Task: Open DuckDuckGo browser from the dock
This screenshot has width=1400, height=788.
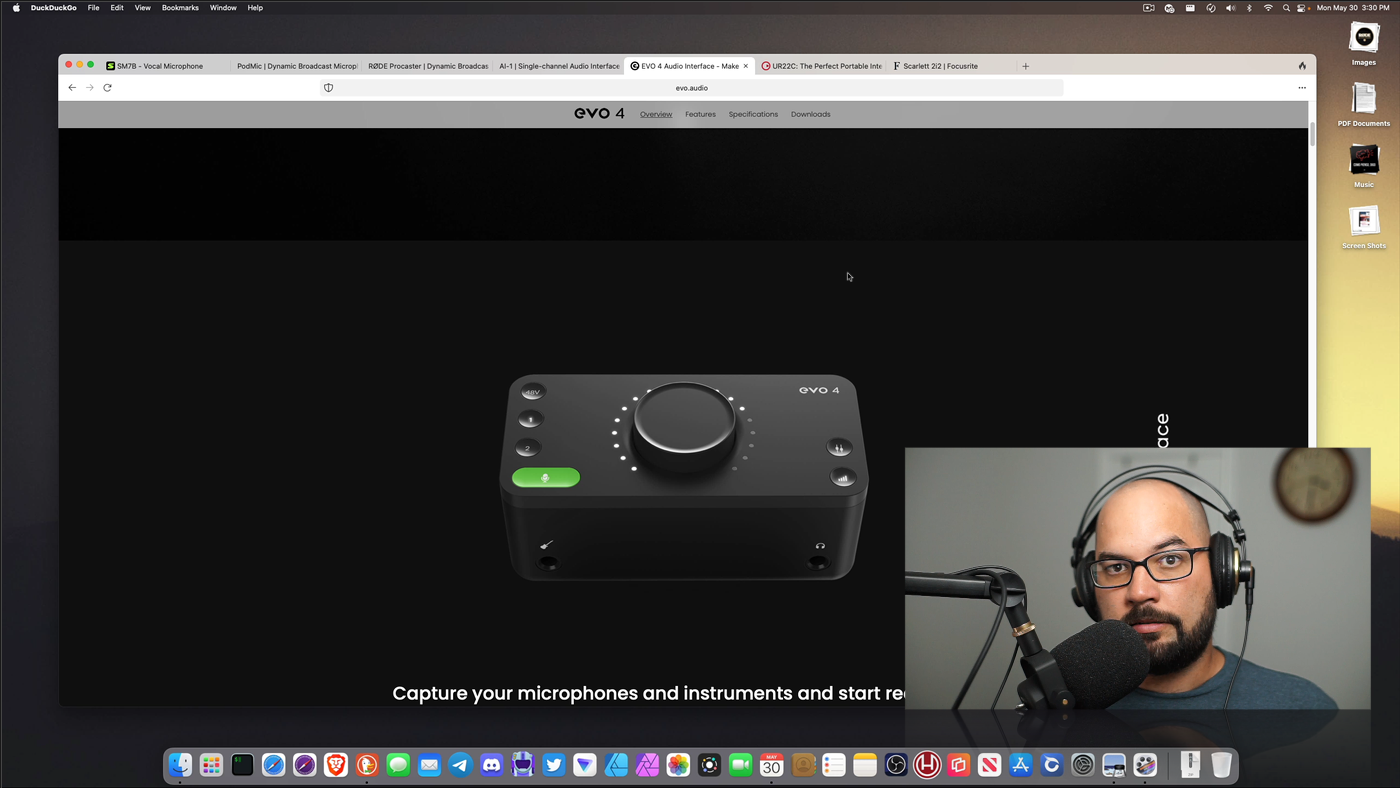Action: (x=367, y=765)
